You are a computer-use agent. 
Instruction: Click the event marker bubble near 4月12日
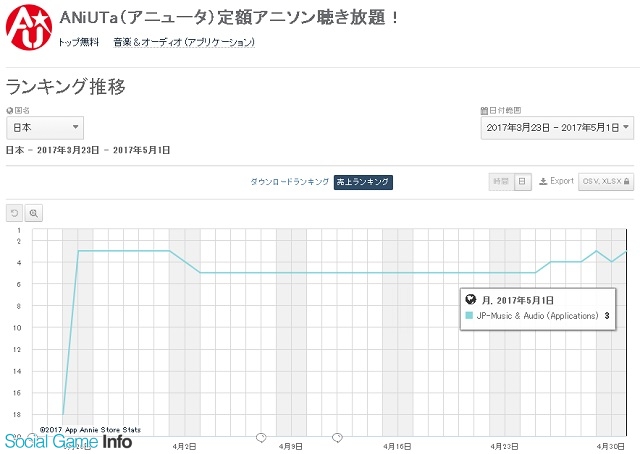pos(337,438)
